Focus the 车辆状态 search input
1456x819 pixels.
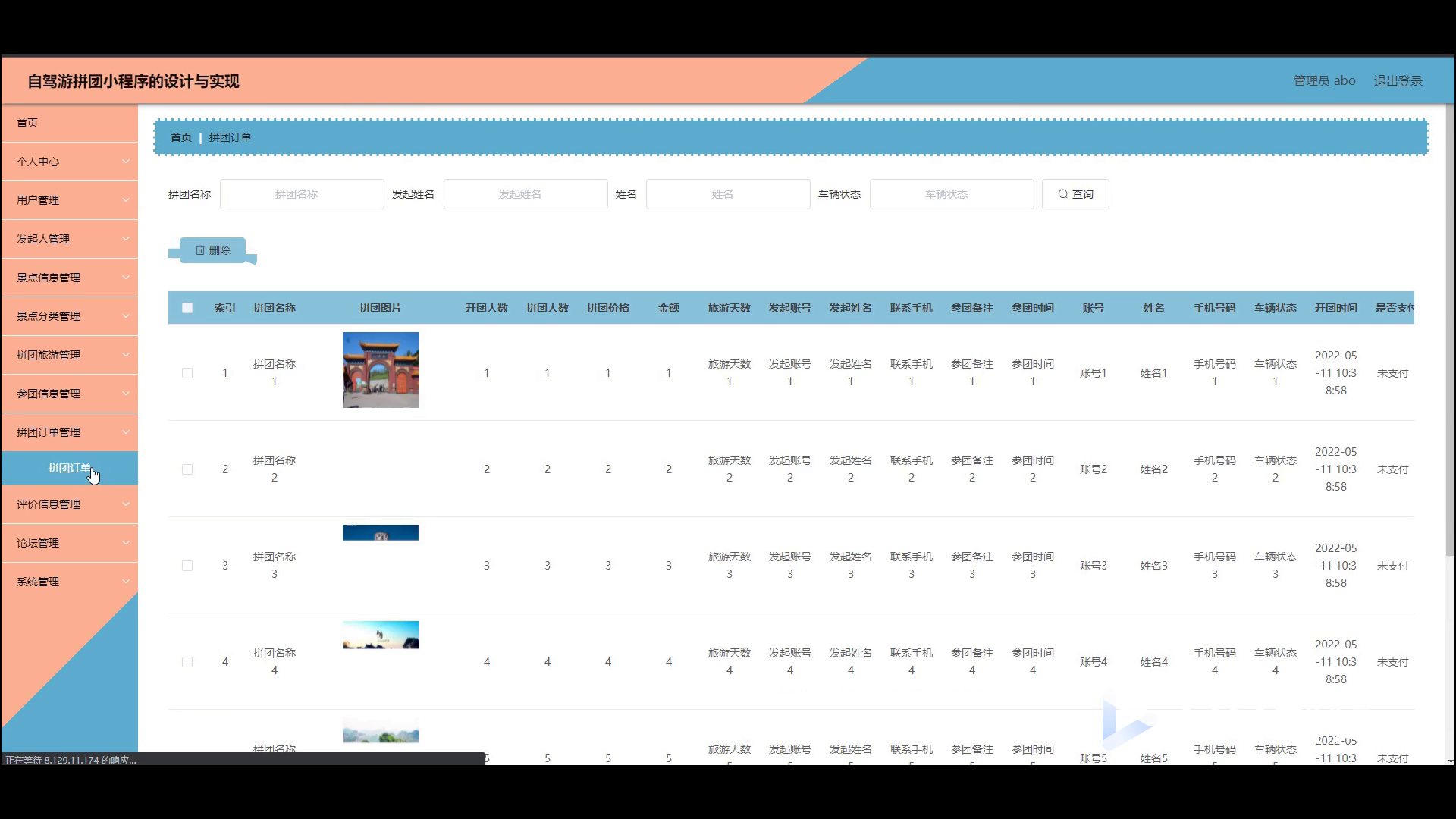pos(952,194)
